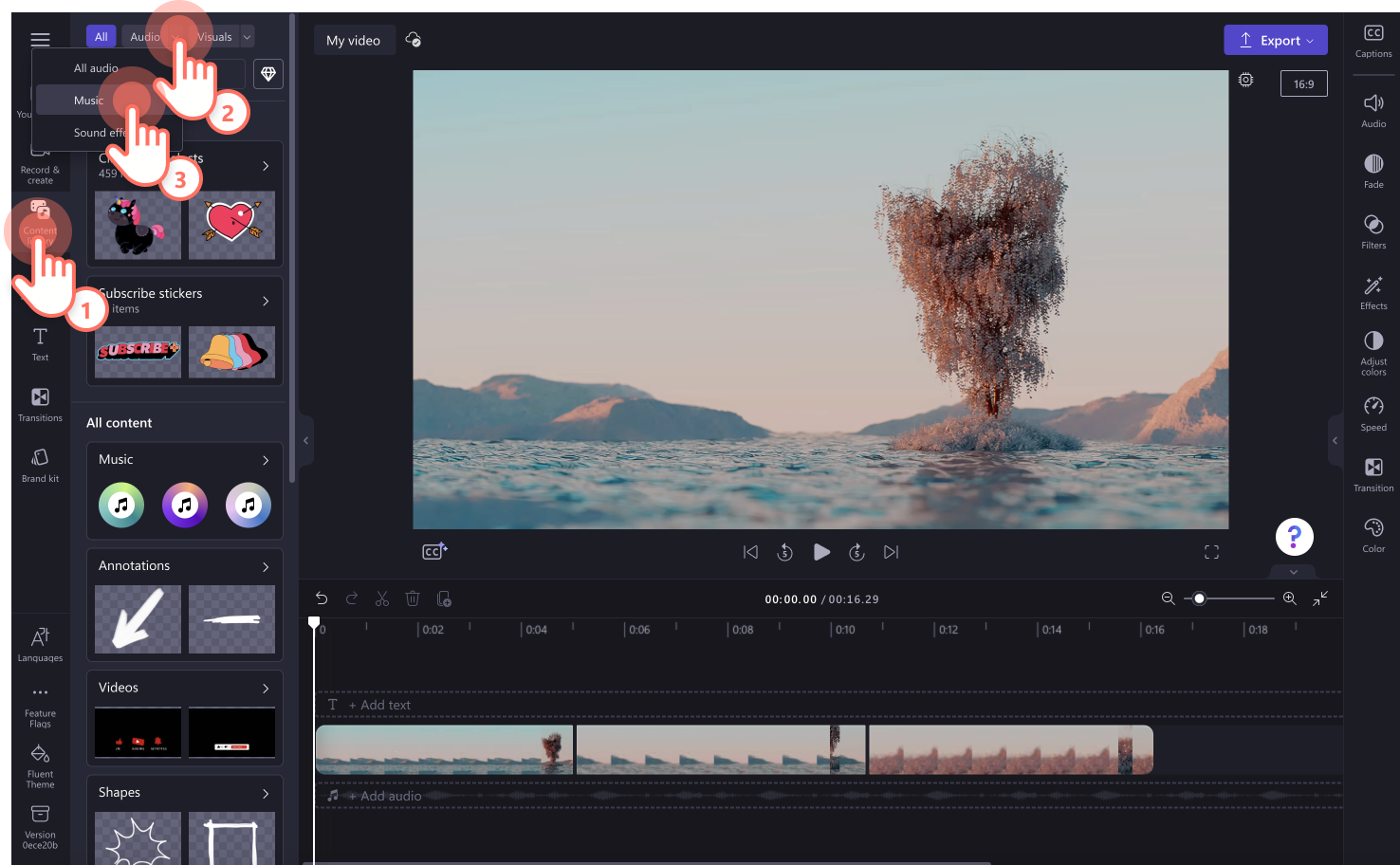Select the third timeline video clip

tap(1011, 749)
